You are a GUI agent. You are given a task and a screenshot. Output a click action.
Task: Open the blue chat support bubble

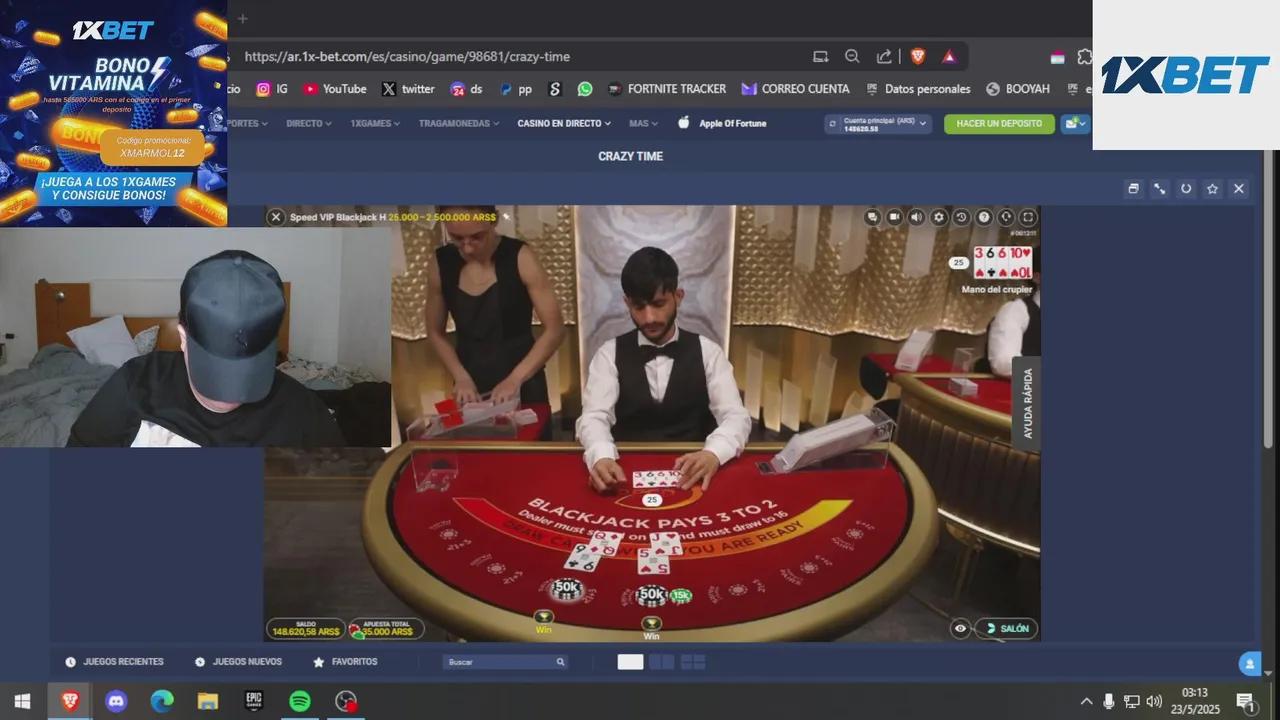pyautogui.click(x=1249, y=663)
